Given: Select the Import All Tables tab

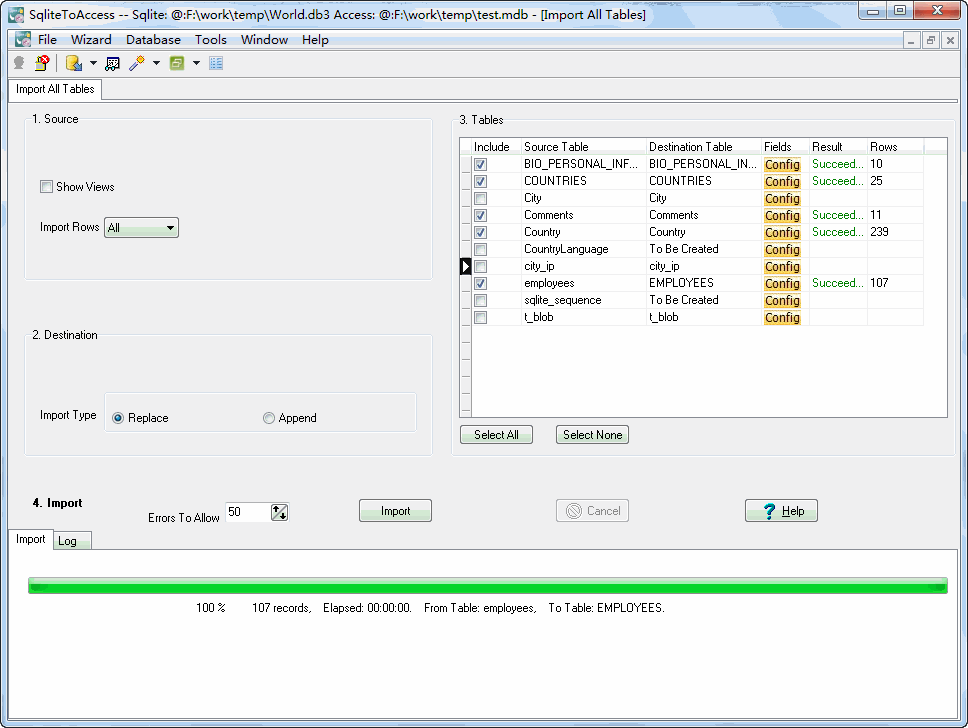Looking at the screenshot, I should [x=55, y=89].
